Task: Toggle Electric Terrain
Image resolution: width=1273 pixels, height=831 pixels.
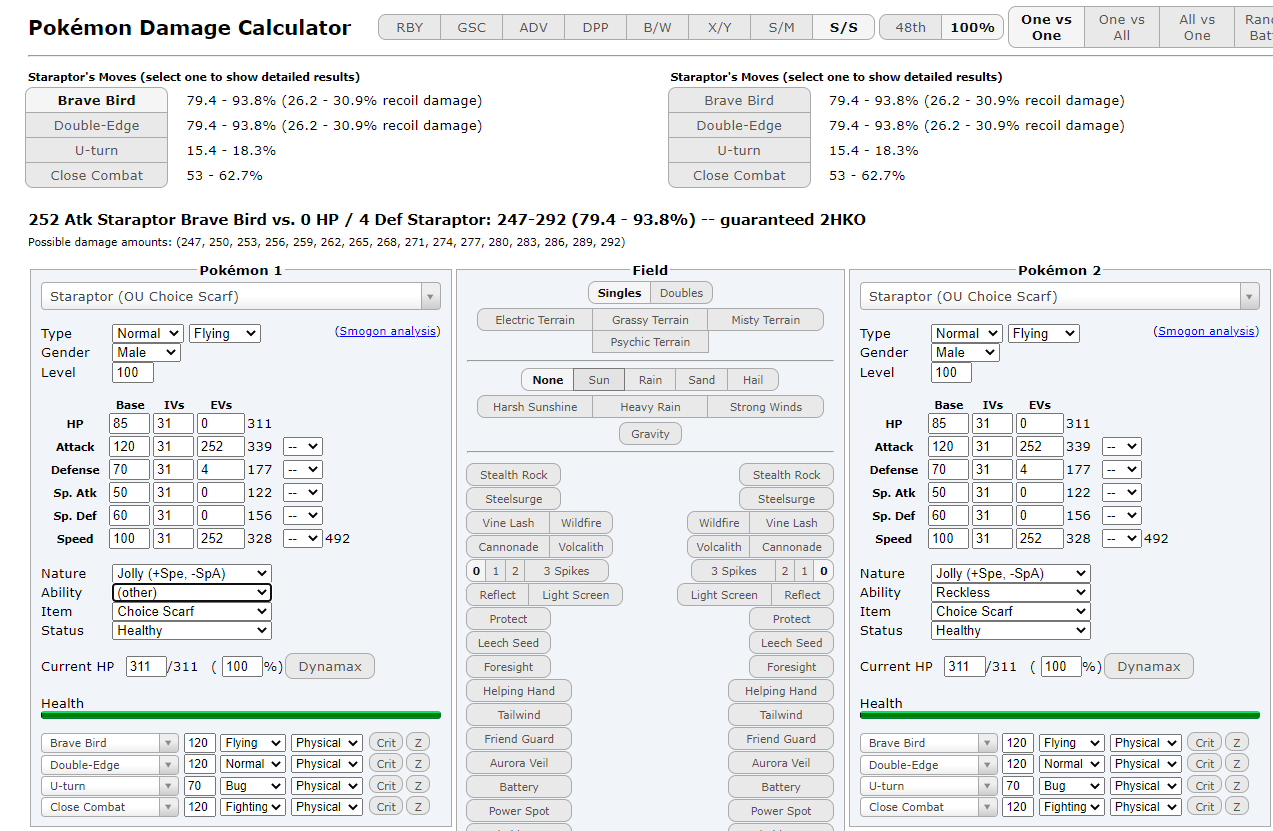Action: 535,320
